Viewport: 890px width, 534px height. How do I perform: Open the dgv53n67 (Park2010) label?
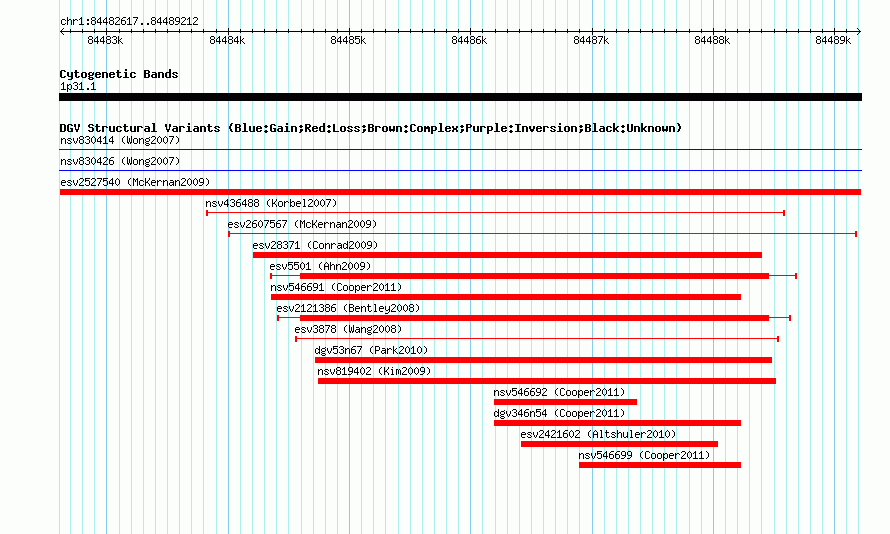coord(371,350)
